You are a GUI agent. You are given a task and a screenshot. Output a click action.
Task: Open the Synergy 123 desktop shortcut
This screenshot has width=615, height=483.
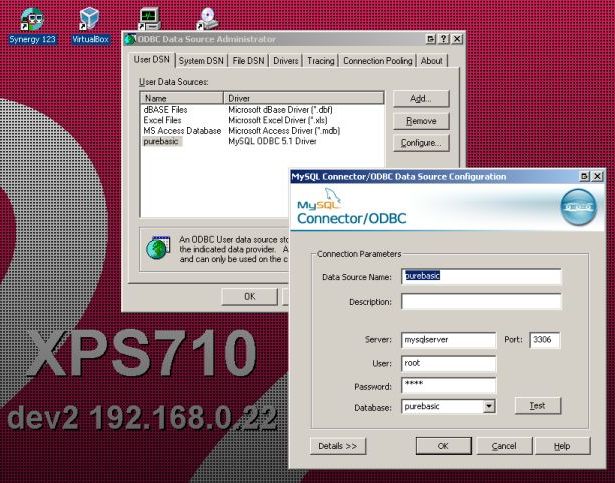pyautogui.click(x=32, y=26)
